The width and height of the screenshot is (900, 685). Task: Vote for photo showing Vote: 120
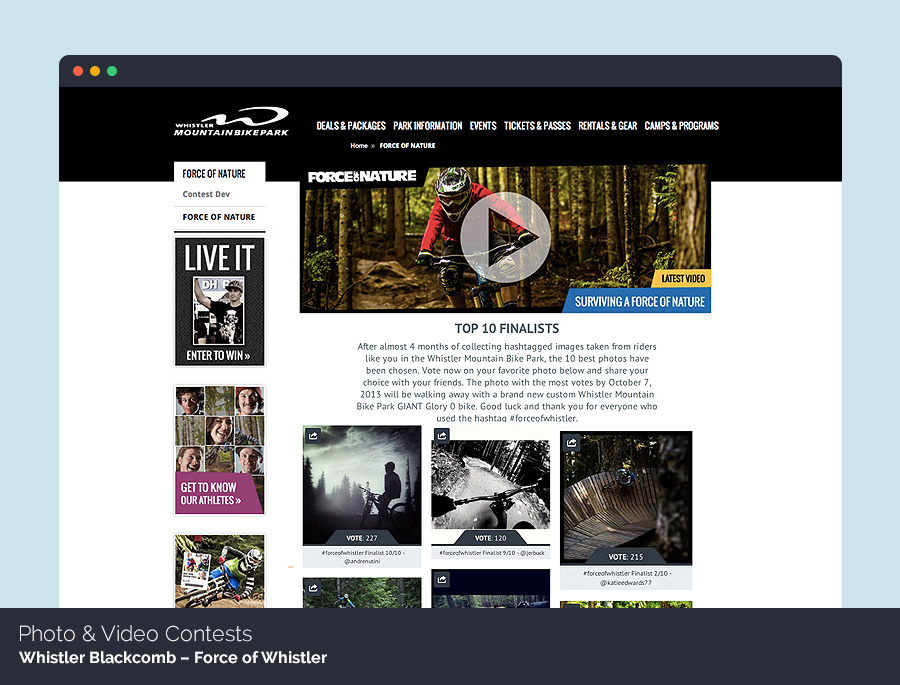pyautogui.click(x=491, y=538)
